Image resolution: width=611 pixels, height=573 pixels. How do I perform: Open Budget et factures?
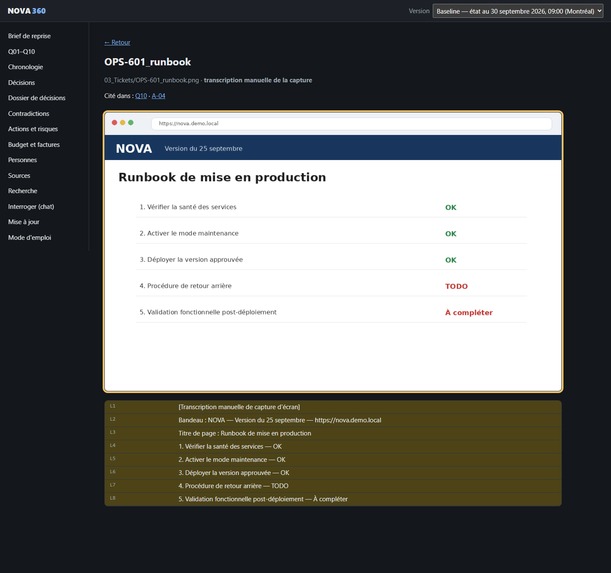pyautogui.click(x=34, y=145)
